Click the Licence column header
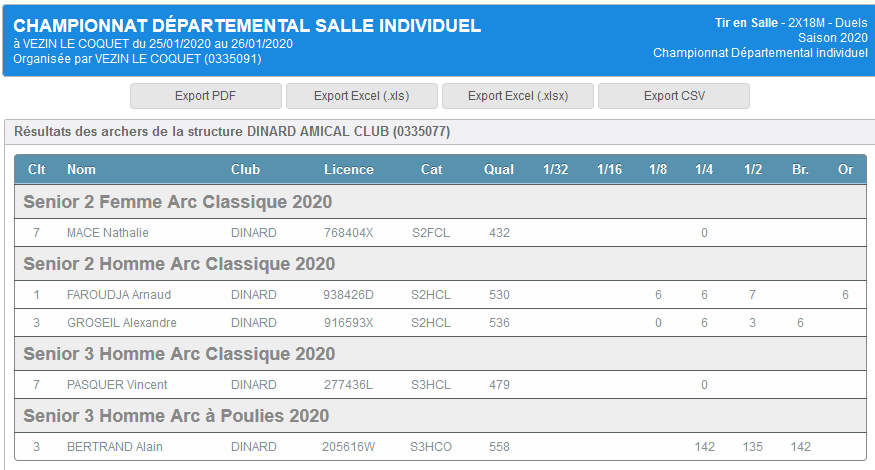Image resolution: width=875 pixels, height=470 pixels. 348,169
